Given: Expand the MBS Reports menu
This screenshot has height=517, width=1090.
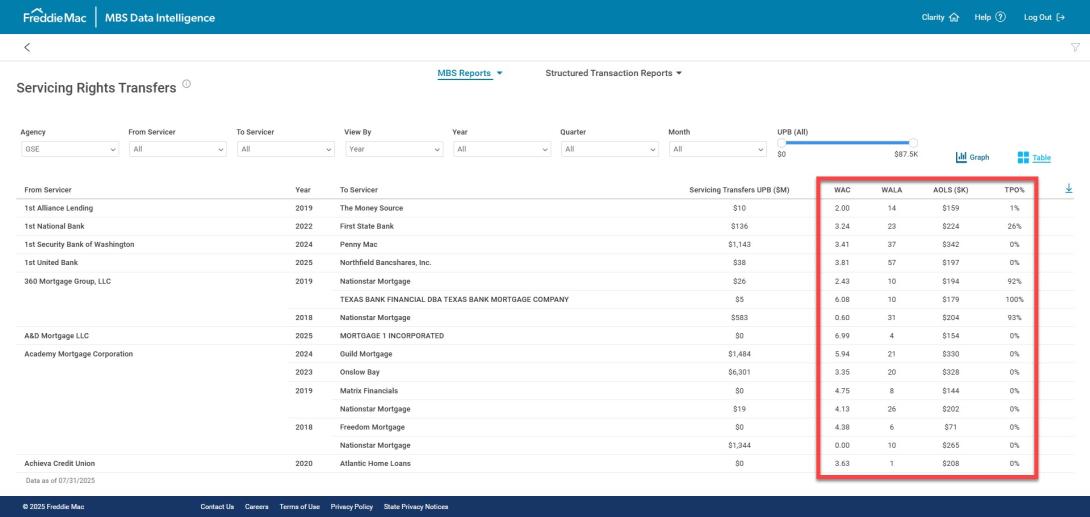Looking at the screenshot, I should coord(470,73).
